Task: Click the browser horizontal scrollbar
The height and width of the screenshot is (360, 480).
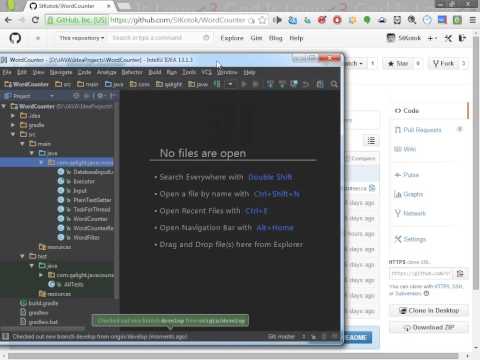Action: click(233, 356)
